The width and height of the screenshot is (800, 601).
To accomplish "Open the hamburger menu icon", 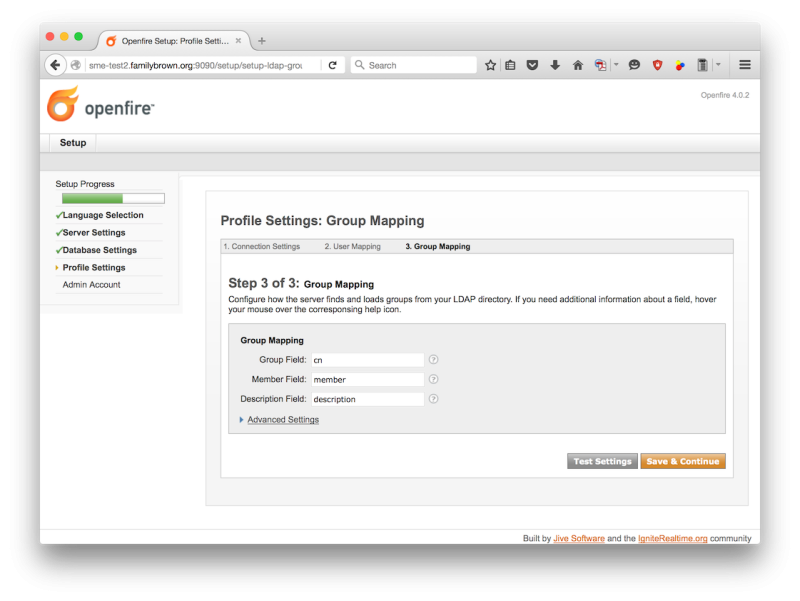I will coord(745,65).
